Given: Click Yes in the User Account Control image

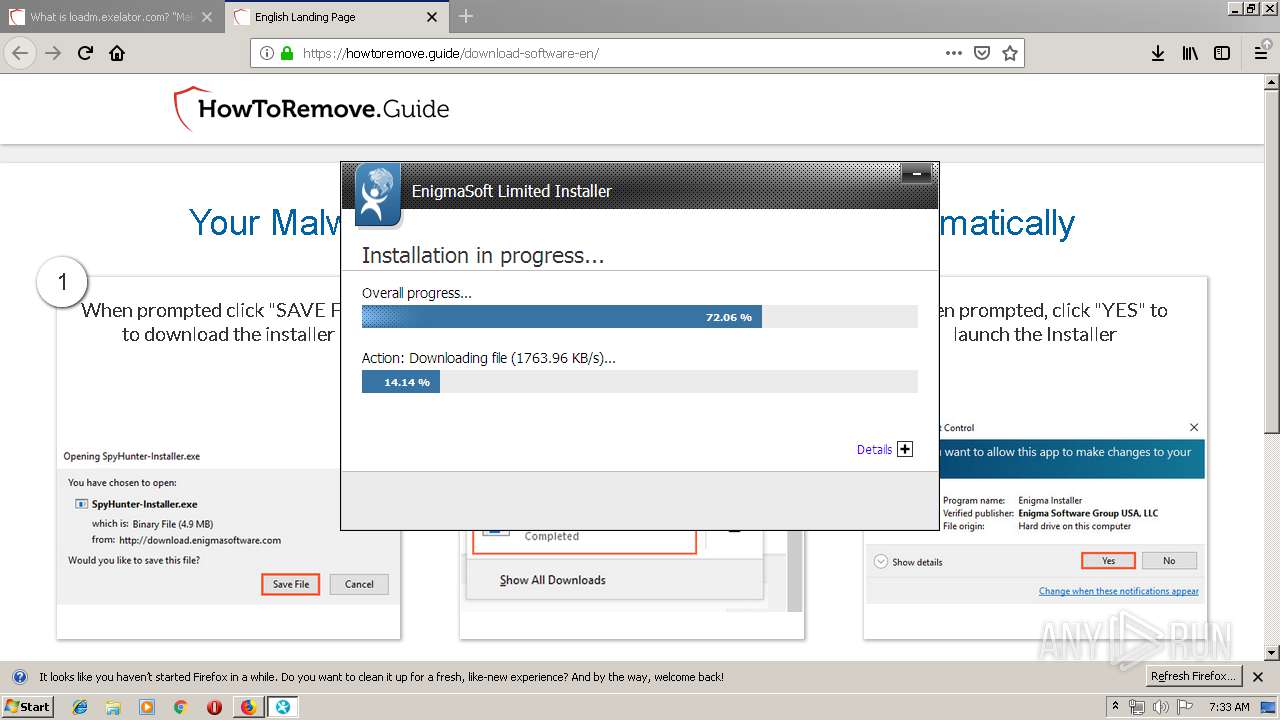Looking at the screenshot, I should pyautogui.click(x=1108, y=561).
